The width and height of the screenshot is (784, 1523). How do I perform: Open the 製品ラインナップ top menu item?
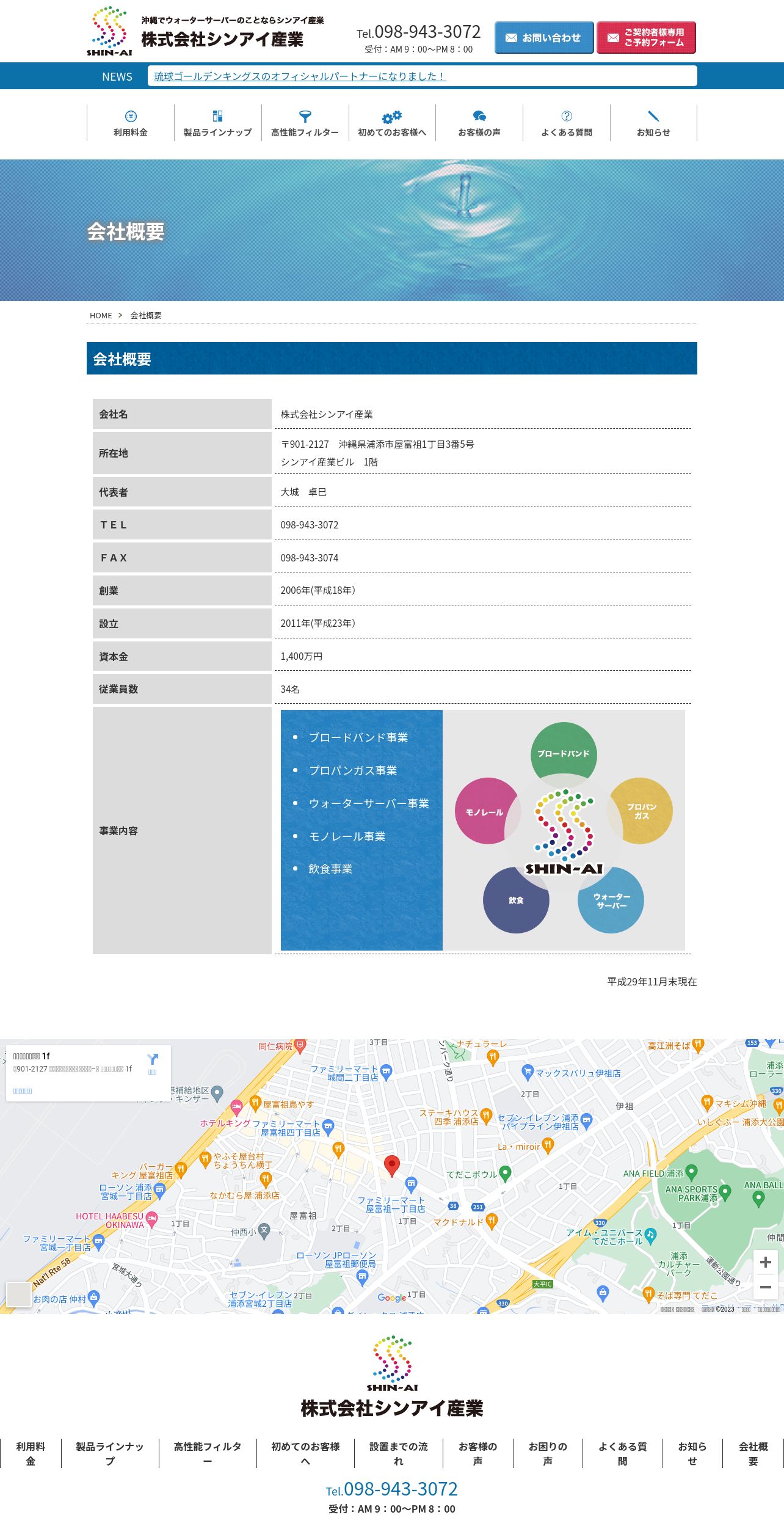click(x=218, y=123)
